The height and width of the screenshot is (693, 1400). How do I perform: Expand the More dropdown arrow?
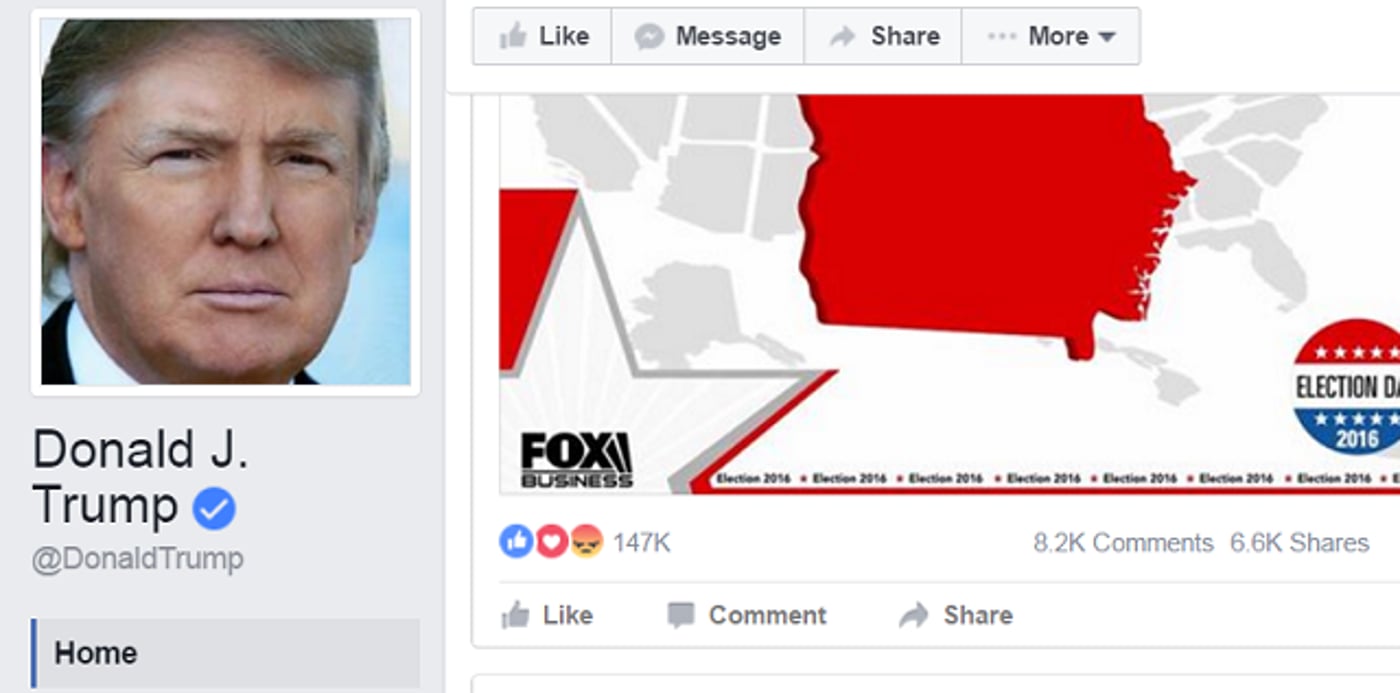[1106, 37]
